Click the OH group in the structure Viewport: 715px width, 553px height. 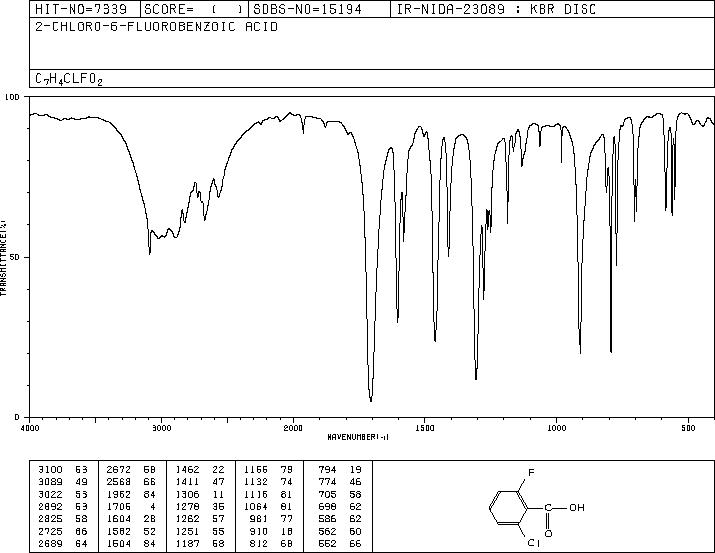577,507
